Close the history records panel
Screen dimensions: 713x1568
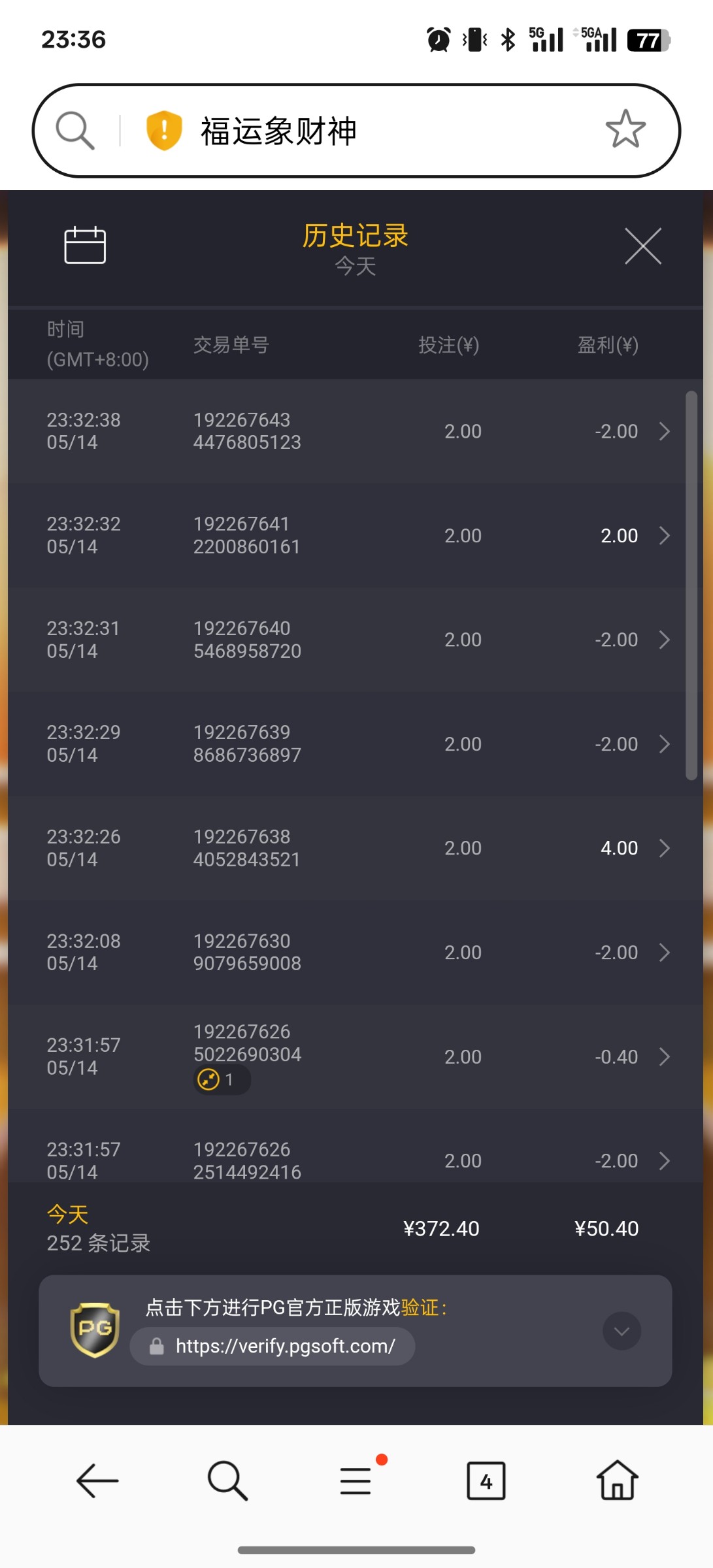(x=642, y=246)
